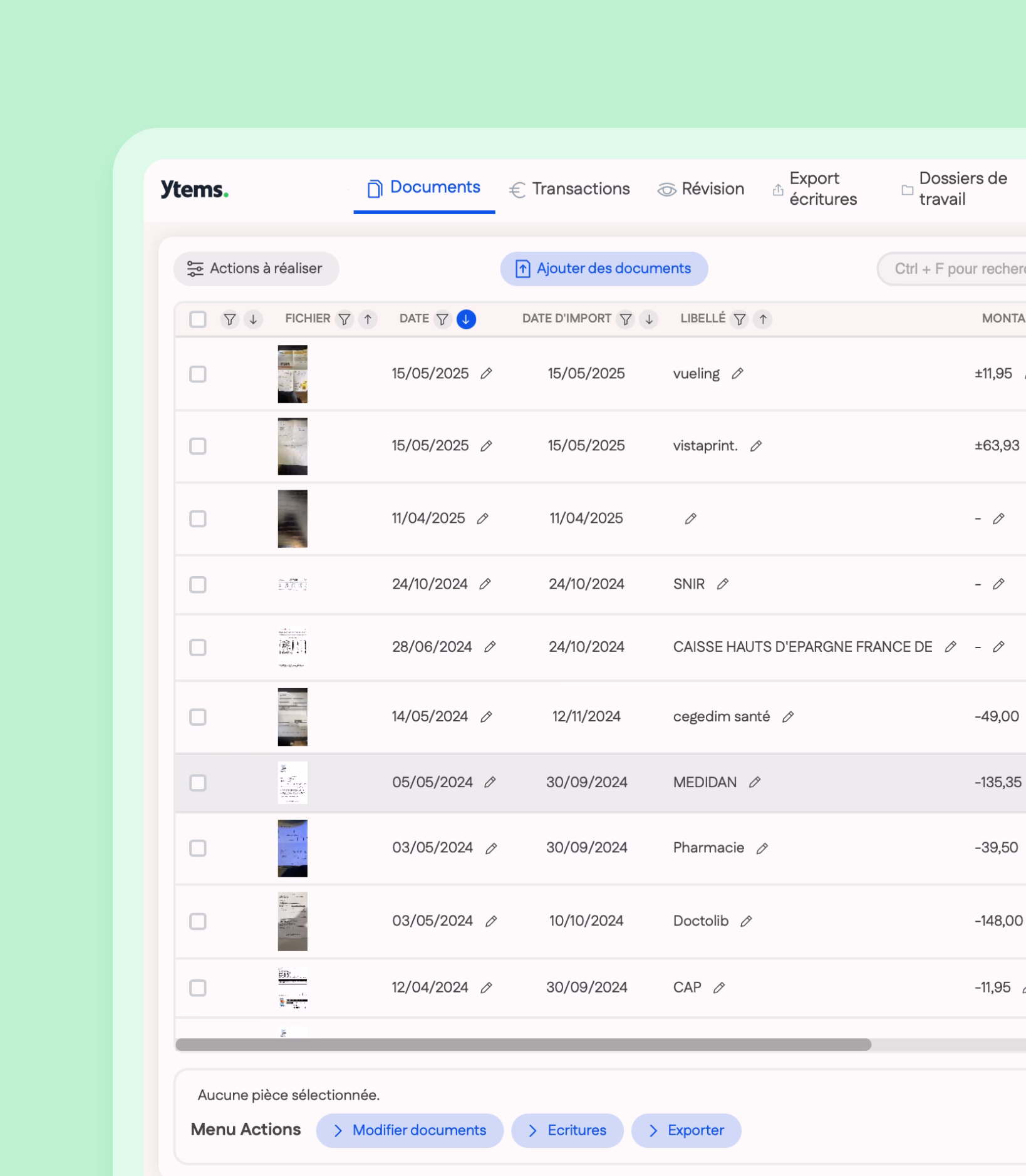
Task: Expand the Ecritures action menu
Action: pos(567,1130)
